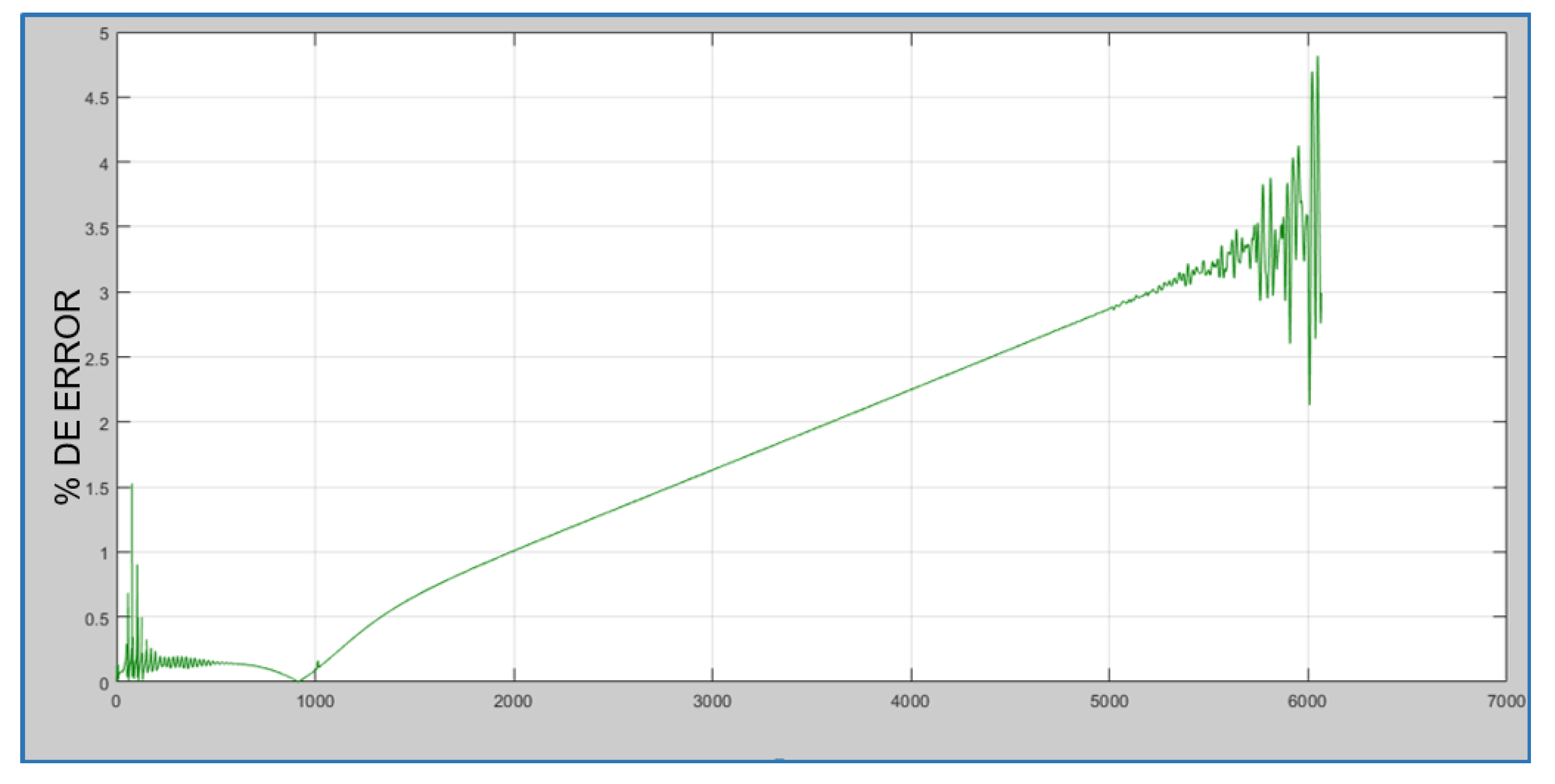The image size is (1555, 784).
Task: Click where the curve touches zero before 1000
Action: (299, 681)
